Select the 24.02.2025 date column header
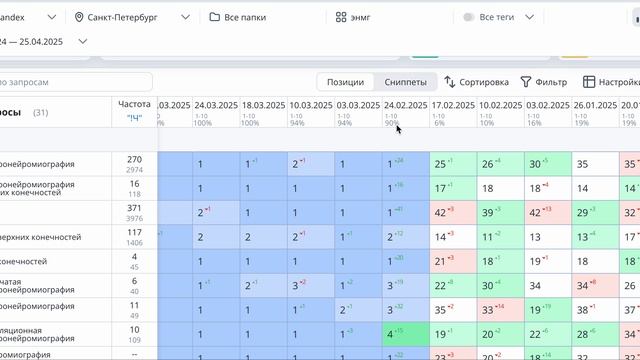Viewport: 640px width, 360px height. click(405, 105)
